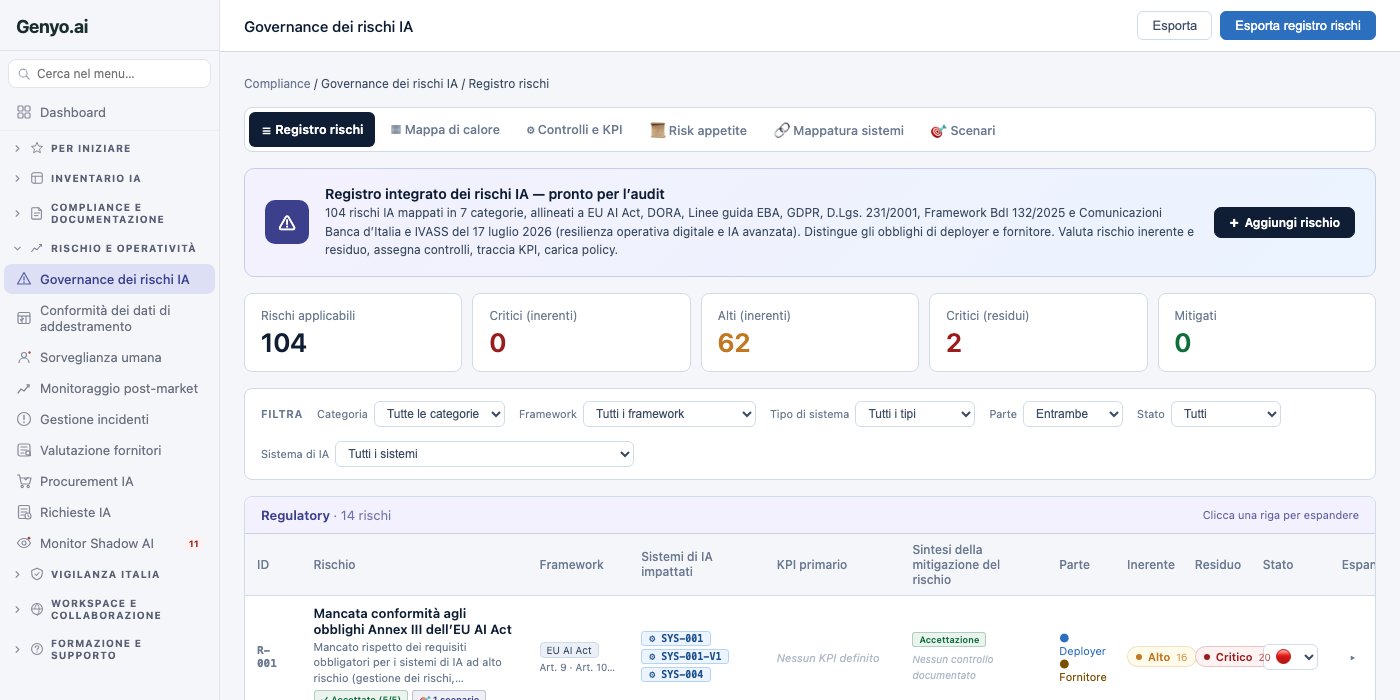Click the Deployer link in row R-001
Screen dimensions: 1400x700
pyautogui.click(x=1082, y=651)
